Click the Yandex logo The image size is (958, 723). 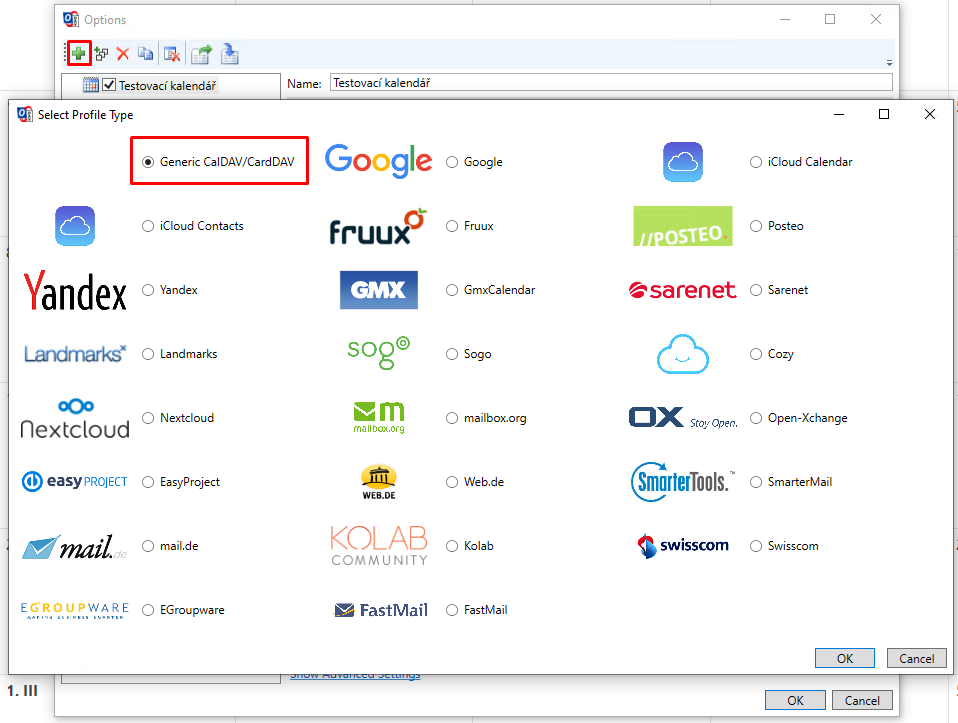pyautogui.click(x=75, y=290)
